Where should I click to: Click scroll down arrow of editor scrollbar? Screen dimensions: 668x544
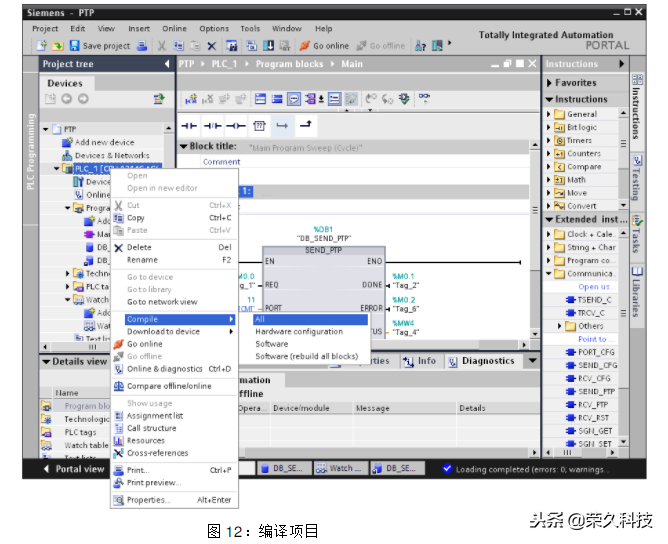pos(535,334)
